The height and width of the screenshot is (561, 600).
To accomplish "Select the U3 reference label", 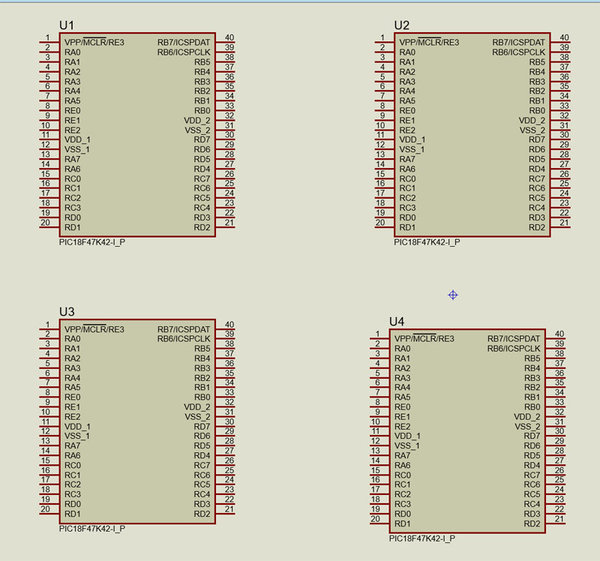I will (x=67, y=312).
